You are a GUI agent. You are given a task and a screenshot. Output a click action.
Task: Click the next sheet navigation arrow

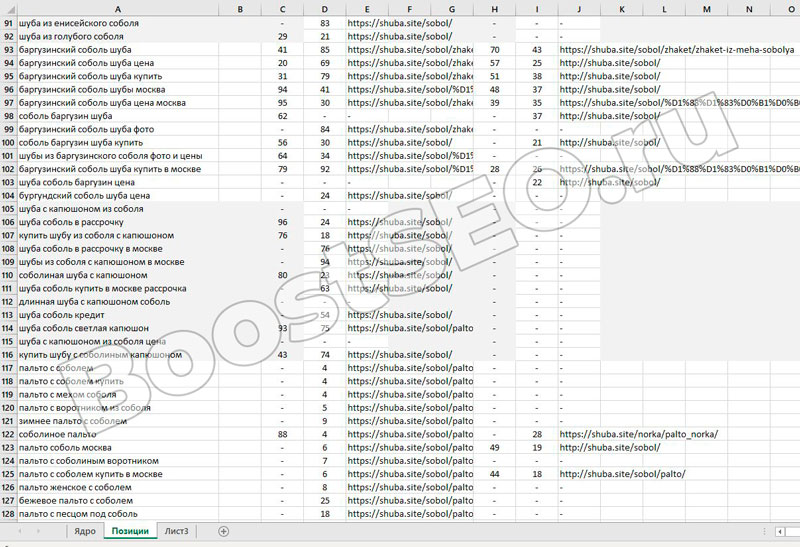[38, 531]
